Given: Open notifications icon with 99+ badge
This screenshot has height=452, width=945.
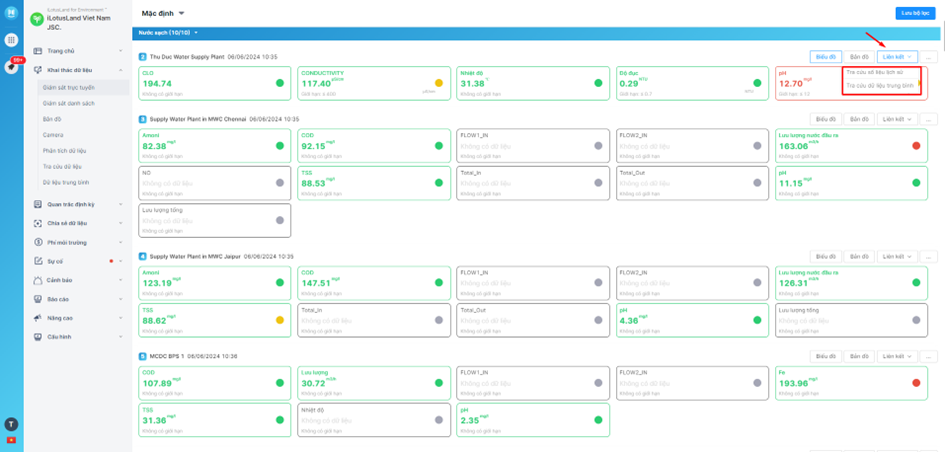Looking at the screenshot, I should (11, 67).
